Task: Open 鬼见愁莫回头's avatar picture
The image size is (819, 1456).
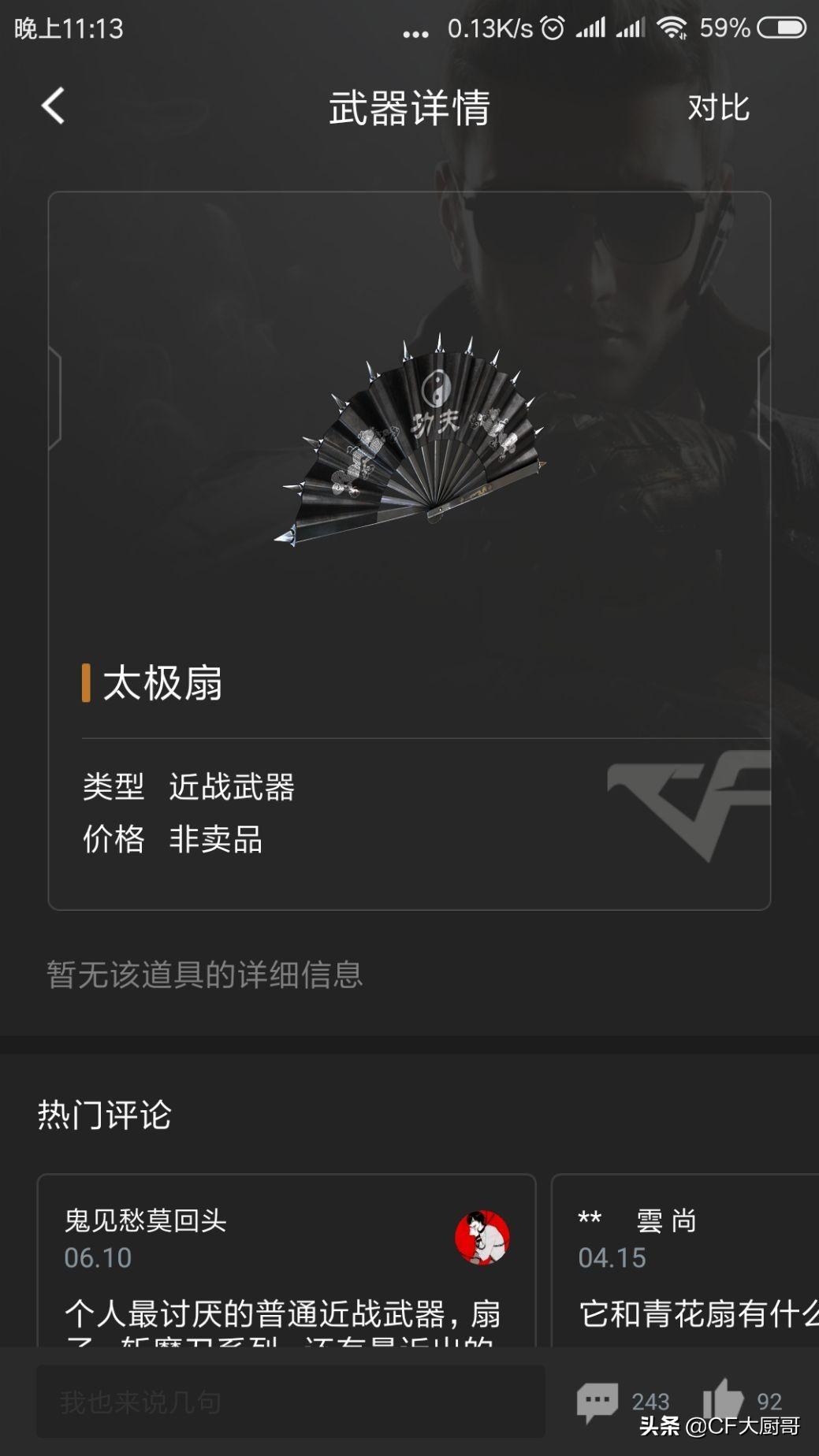Action: tap(482, 1238)
